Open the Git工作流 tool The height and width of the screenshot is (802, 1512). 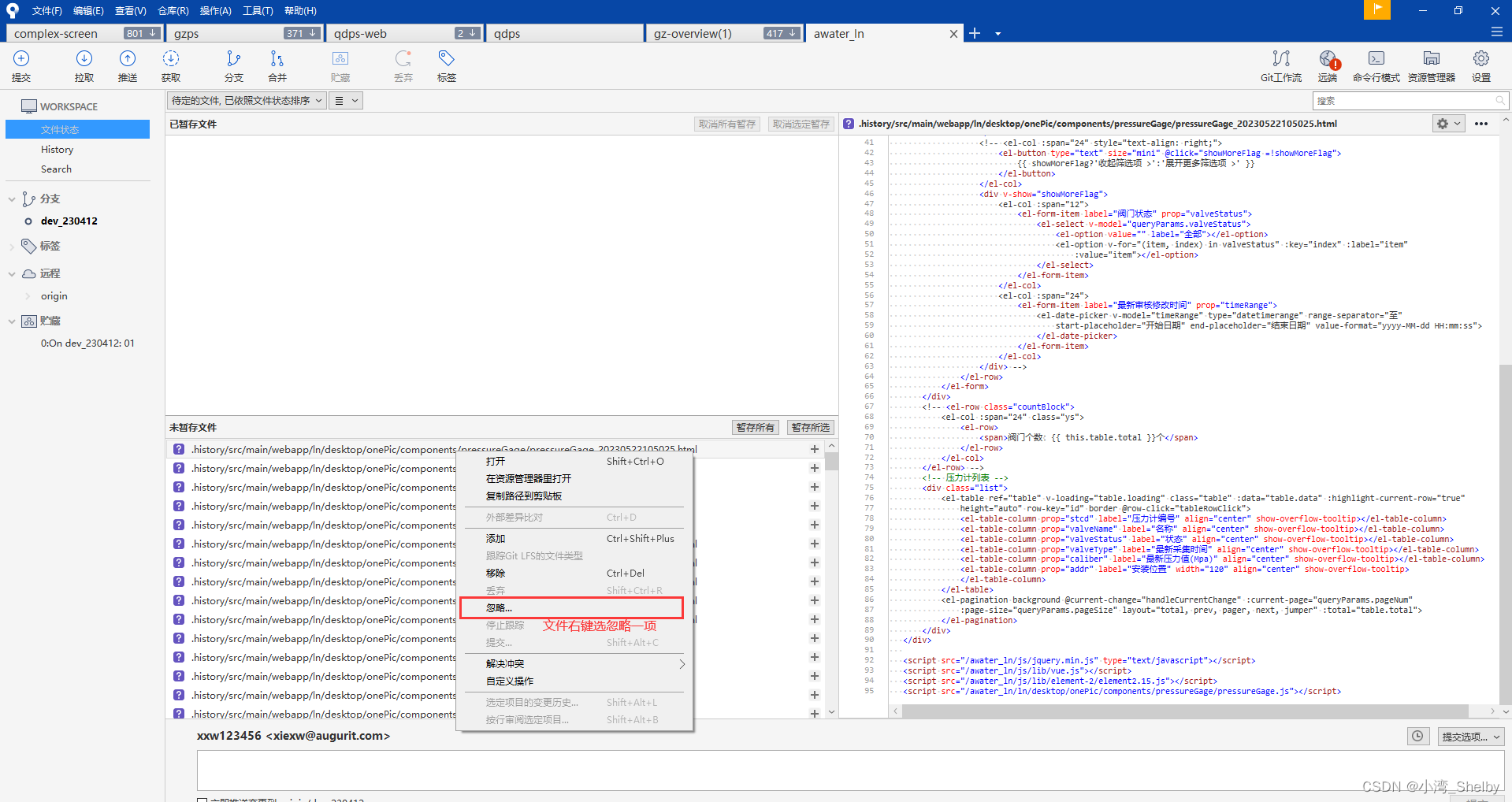1281,66
